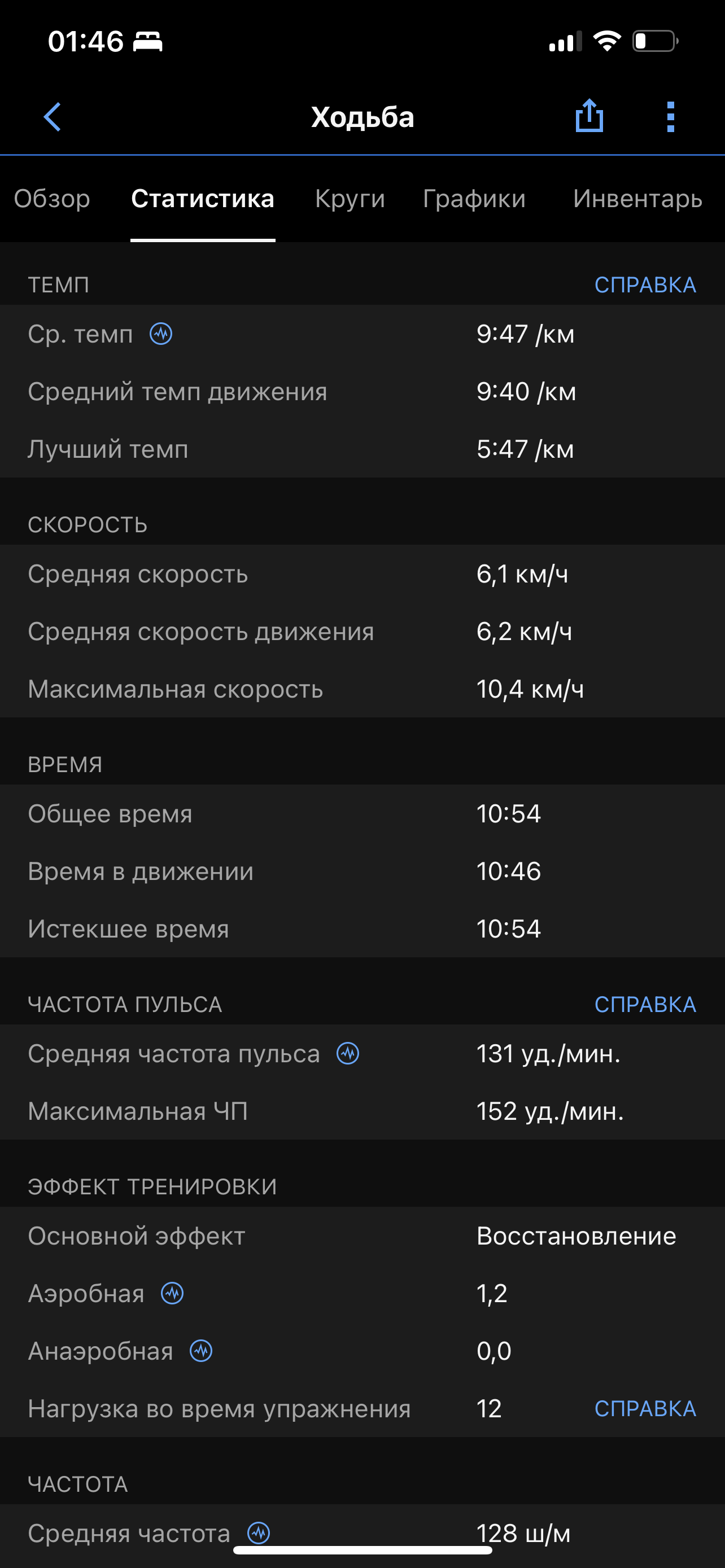The width and height of the screenshot is (725, 1568).
Task: Tap the info icon beside Анаэробная
Action: [201, 1351]
